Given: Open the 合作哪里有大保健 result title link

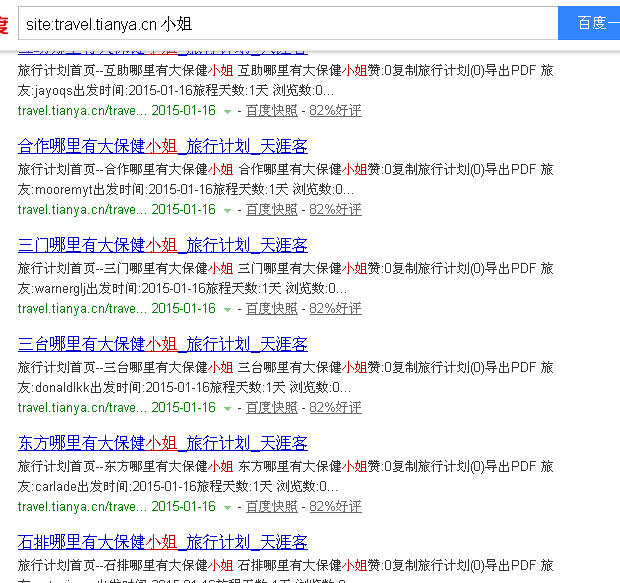Looking at the screenshot, I should [x=162, y=146].
